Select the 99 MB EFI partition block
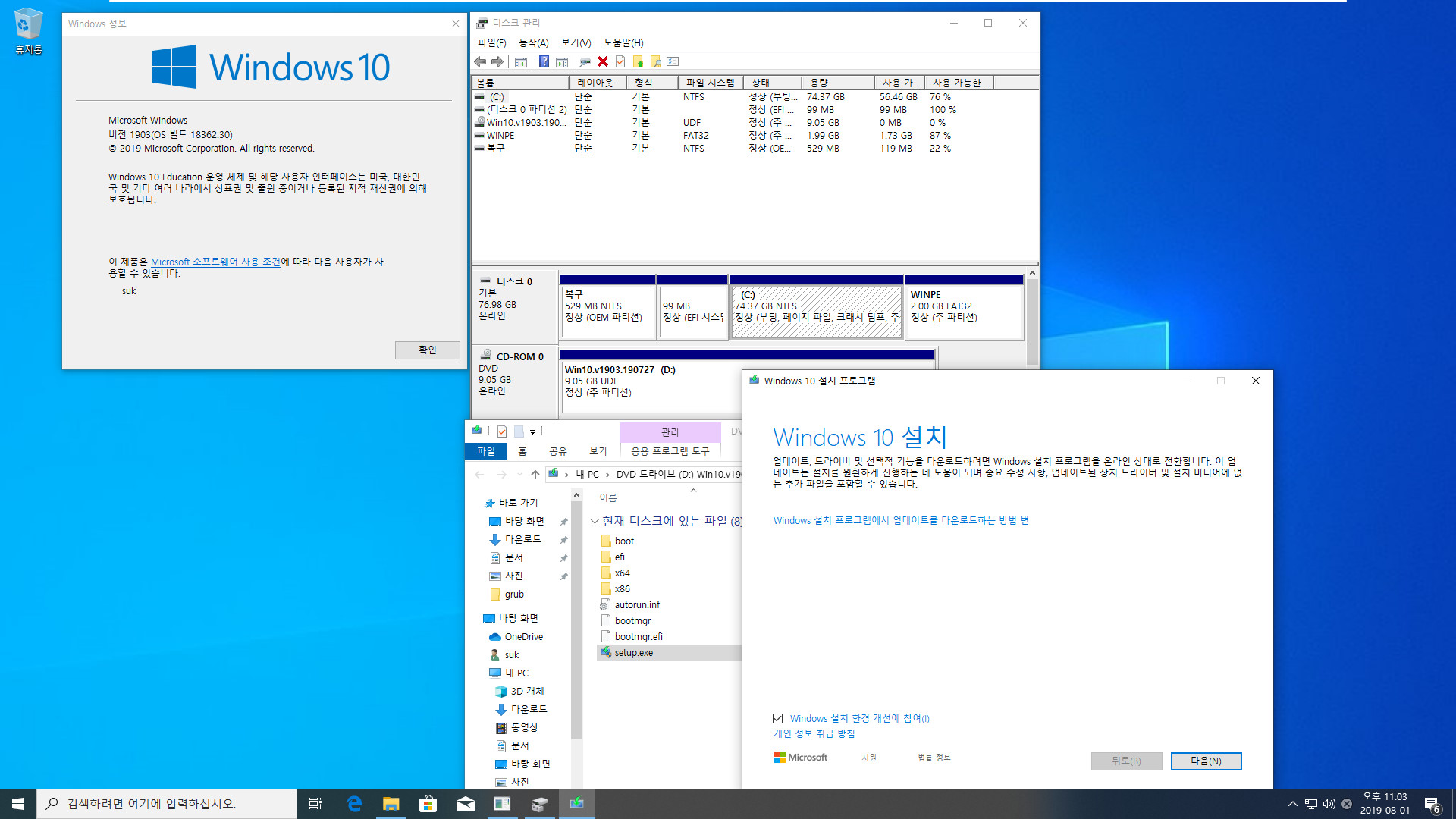The width and height of the screenshot is (1456, 819). tap(692, 306)
